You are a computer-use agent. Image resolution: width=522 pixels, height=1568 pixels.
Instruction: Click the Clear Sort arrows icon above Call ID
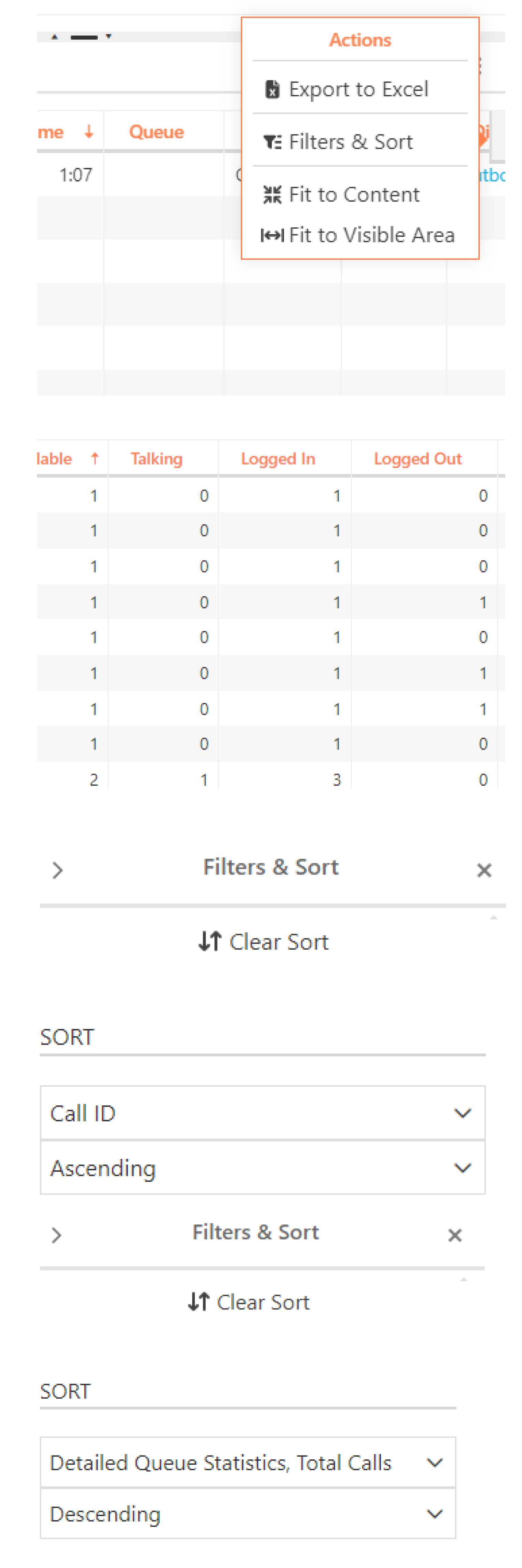pos(210,941)
